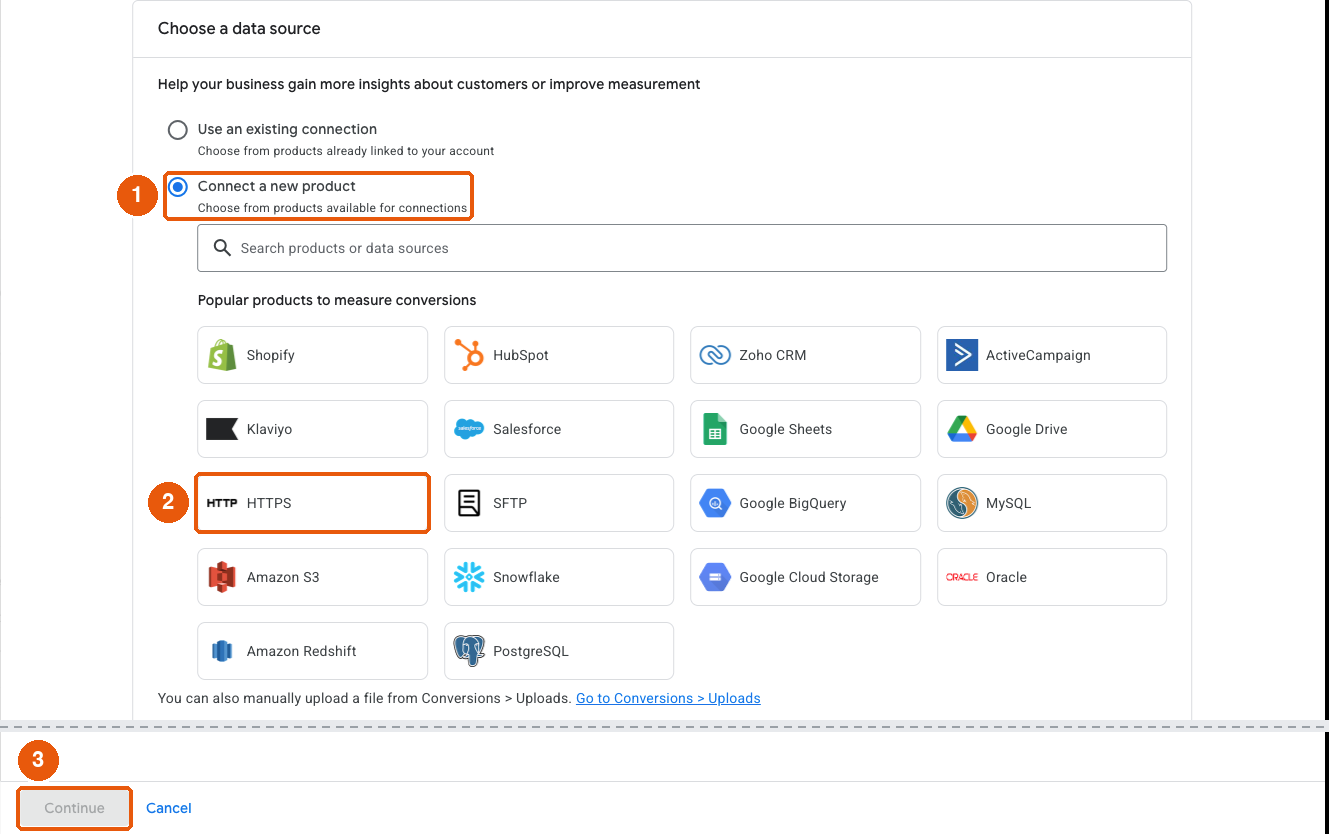1329x834 pixels.
Task: Focus the Search products or data sources field
Action: [682, 248]
